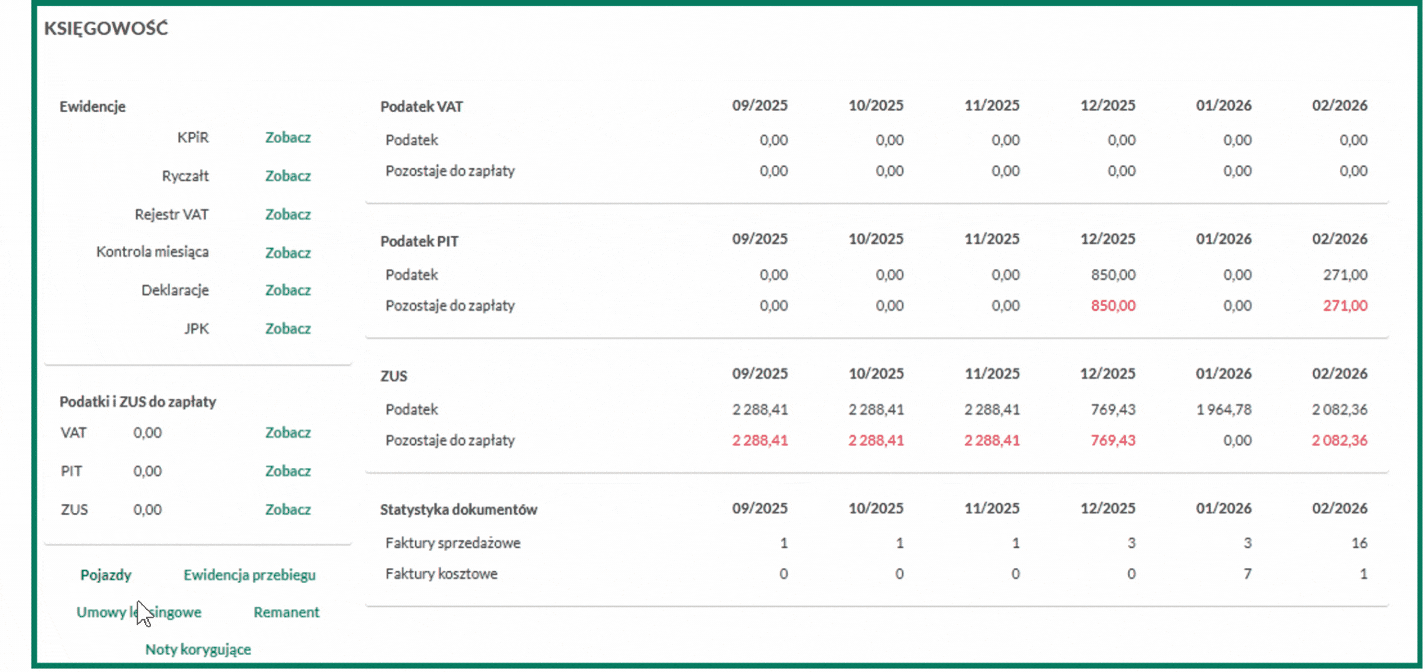Open the JPK Zobacz link
This screenshot has width=1425, height=672.
288,329
